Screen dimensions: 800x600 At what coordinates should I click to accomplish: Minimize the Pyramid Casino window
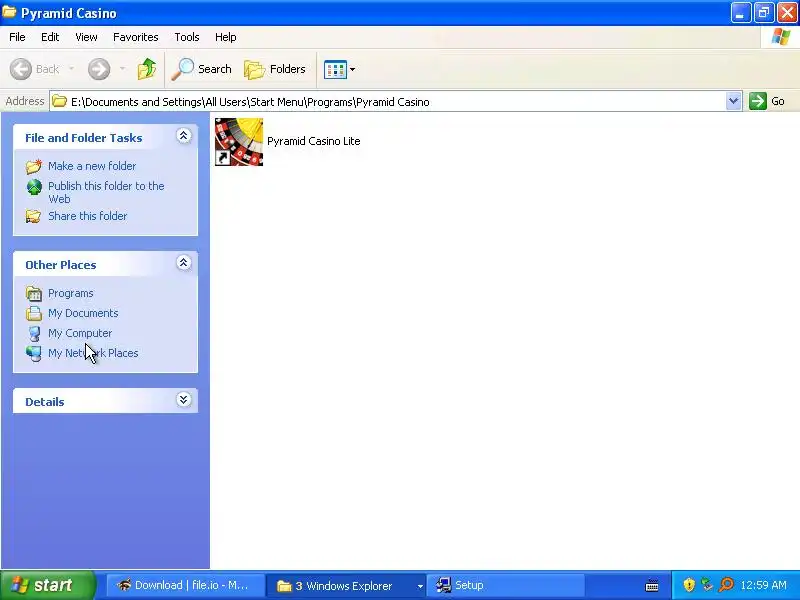click(x=740, y=13)
